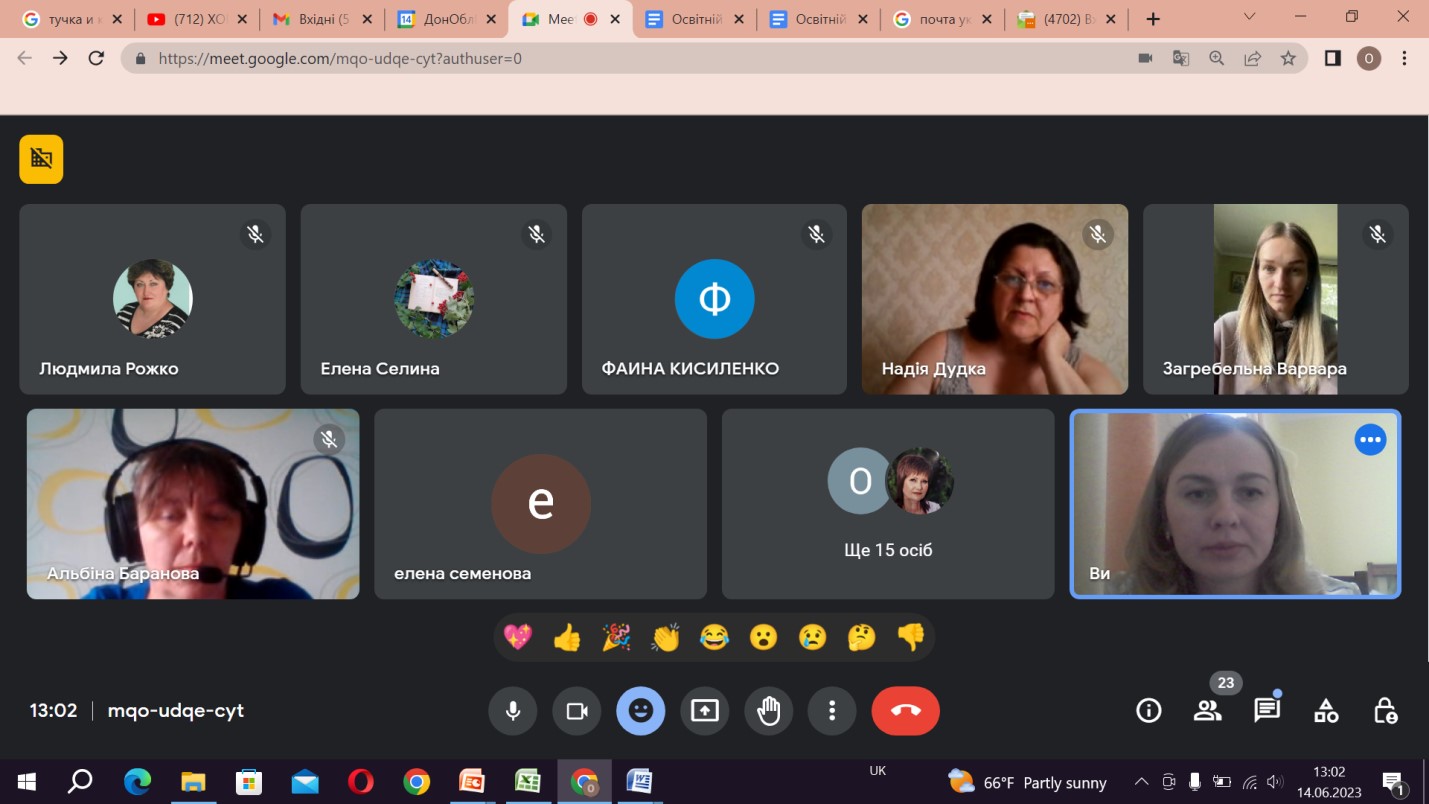Open the Chrome three-dot menu
Viewport: 1429px width, 804px height.
coord(1405,58)
